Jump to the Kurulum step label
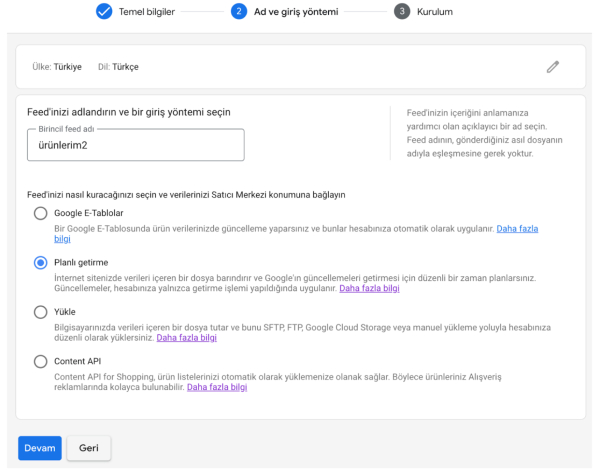The width and height of the screenshot is (600, 474). (434, 12)
